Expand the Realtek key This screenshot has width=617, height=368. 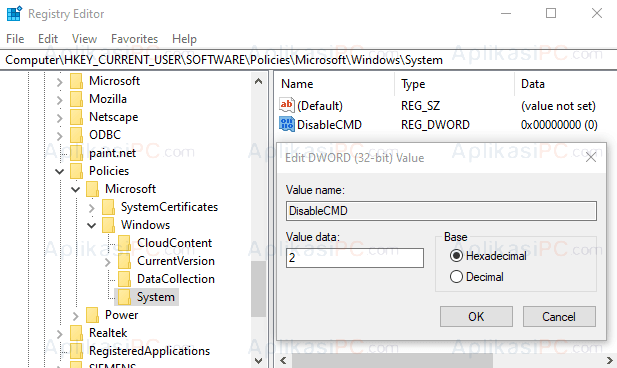59,334
